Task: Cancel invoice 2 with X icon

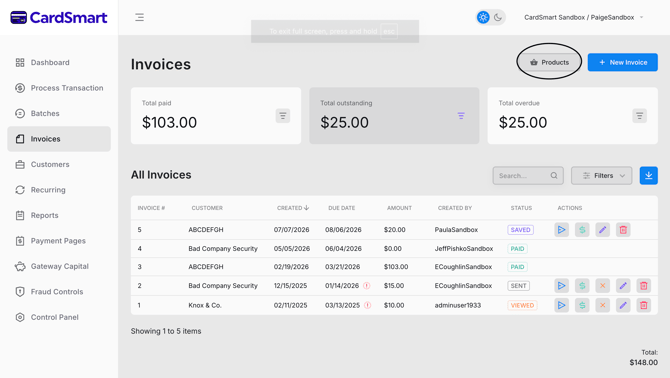Action: pyautogui.click(x=602, y=286)
